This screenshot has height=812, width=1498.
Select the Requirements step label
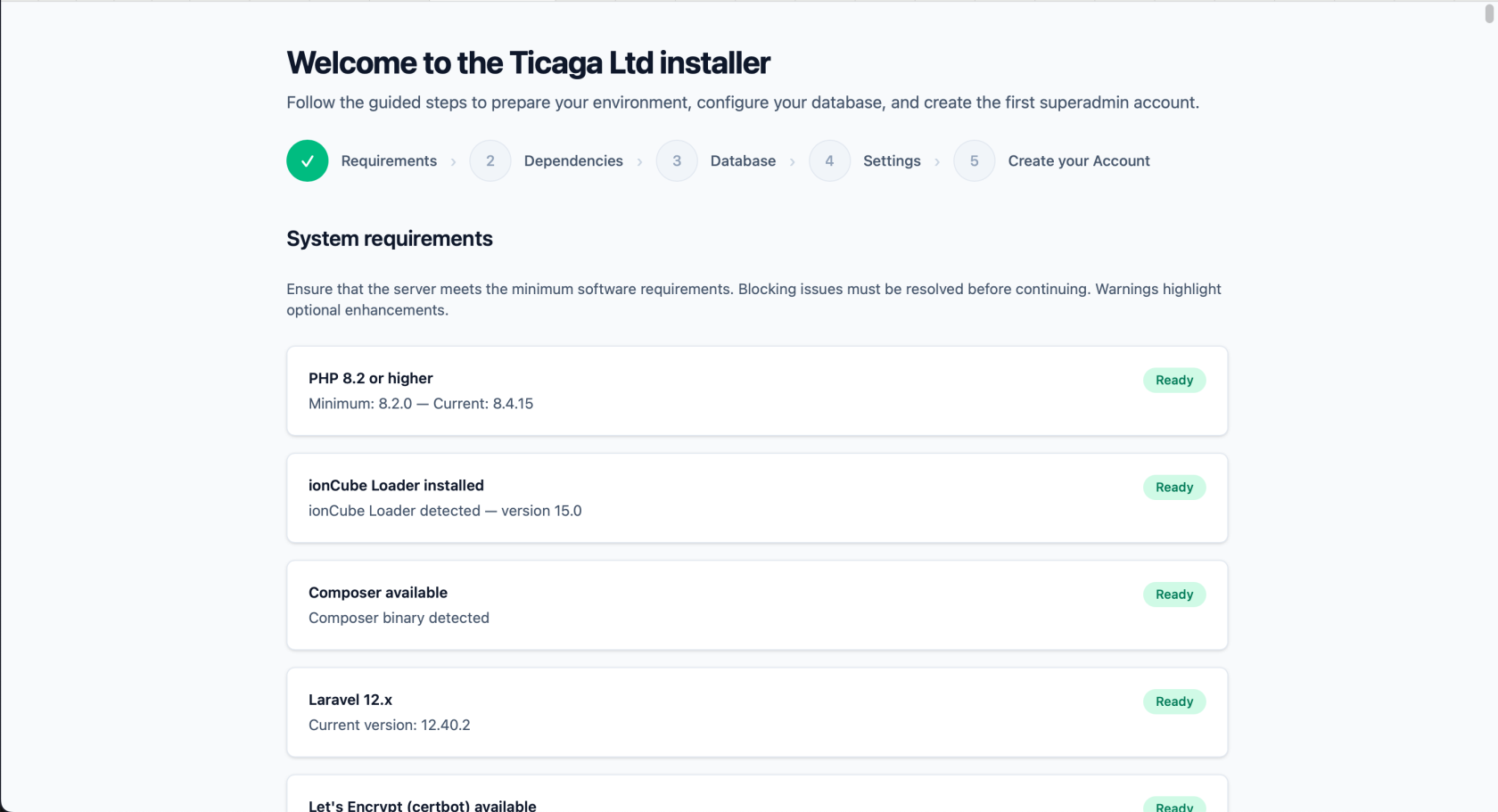click(x=389, y=161)
